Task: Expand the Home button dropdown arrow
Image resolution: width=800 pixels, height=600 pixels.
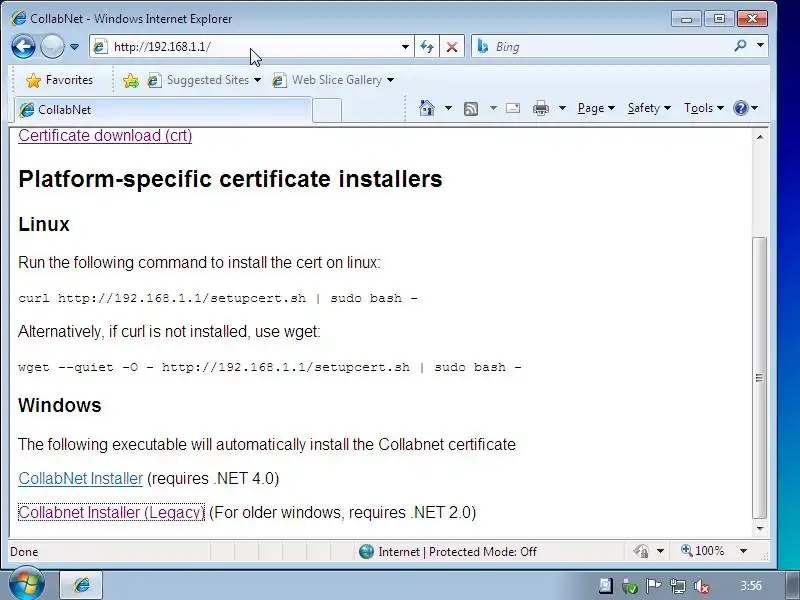Action: pos(448,108)
